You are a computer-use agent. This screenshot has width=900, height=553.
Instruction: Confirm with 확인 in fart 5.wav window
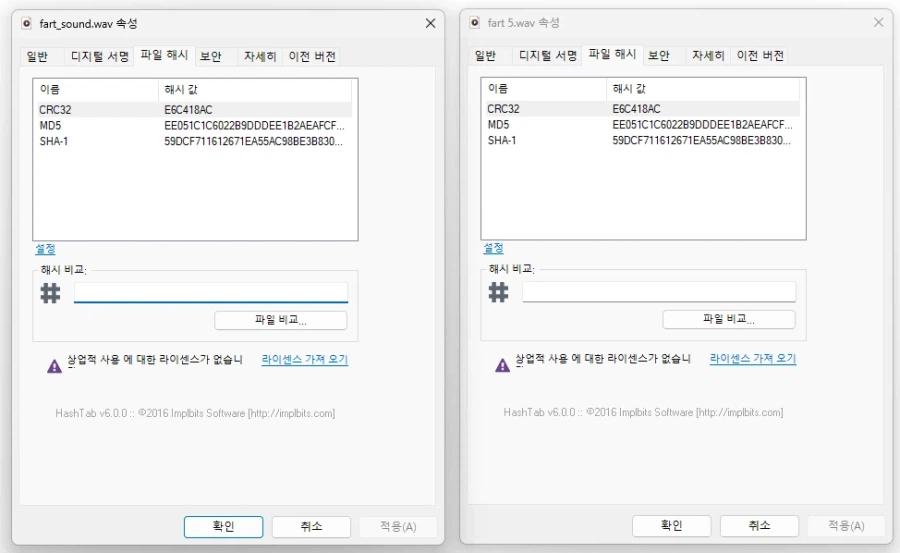tap(672, 525)
